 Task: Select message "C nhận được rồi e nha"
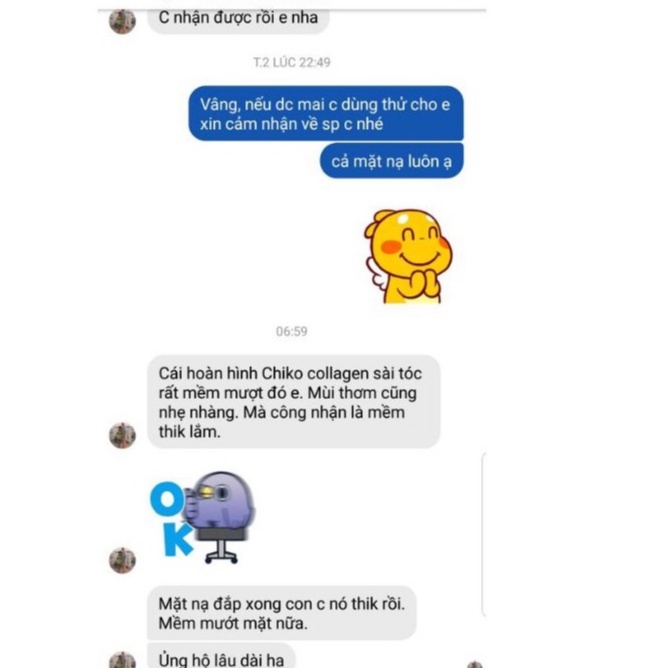point(238,18)
